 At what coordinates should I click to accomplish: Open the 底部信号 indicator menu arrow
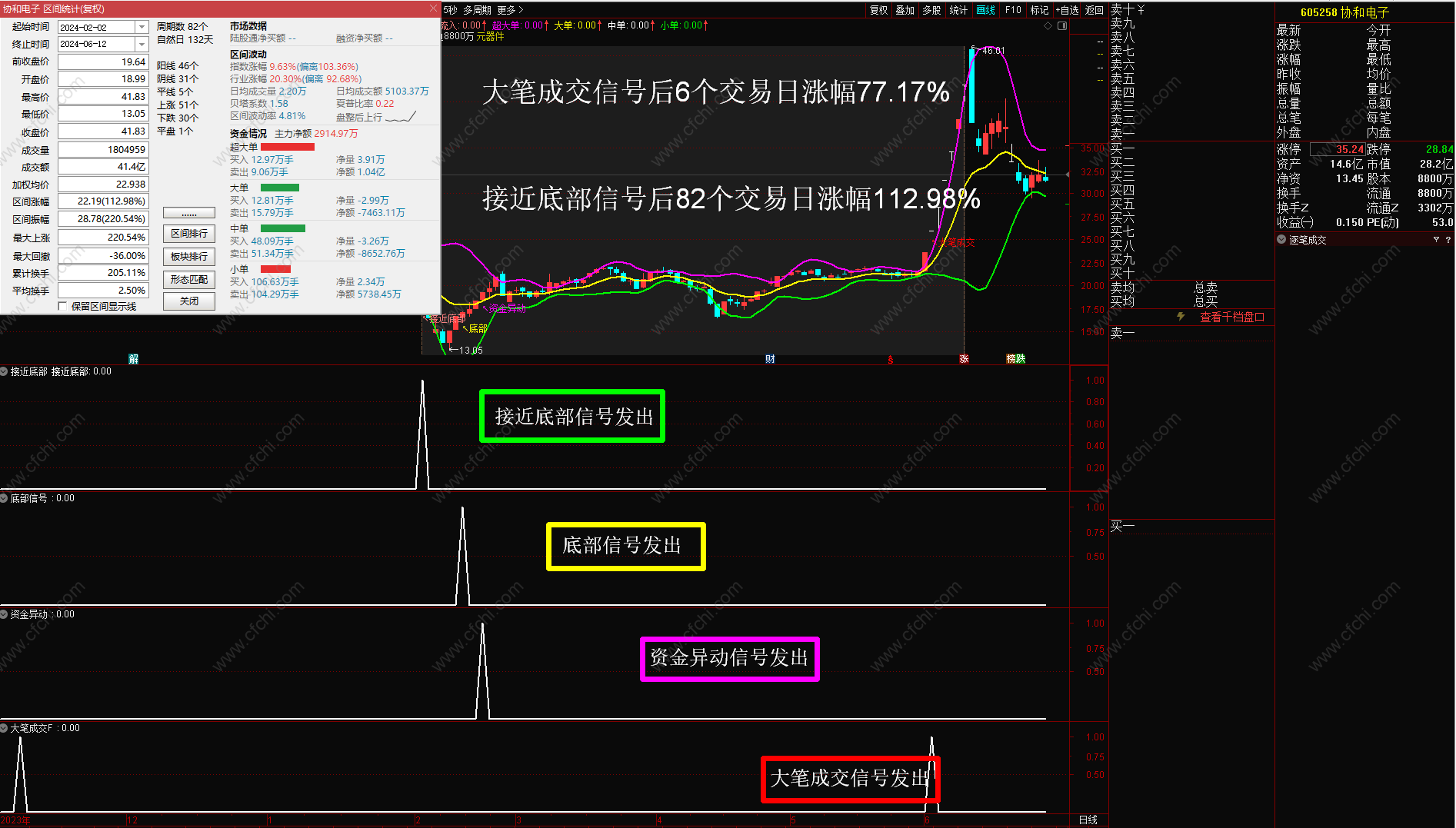[x=4, y=498]
